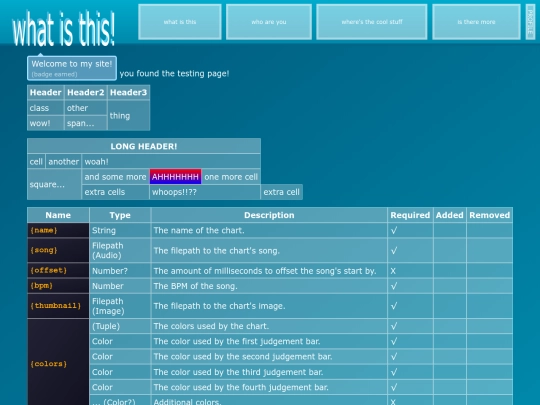Image resolution: width=540 pixels, height=405 pixels.
Task: Open 'where's the cool stuff' navigation link
Action: click(372, 22)
